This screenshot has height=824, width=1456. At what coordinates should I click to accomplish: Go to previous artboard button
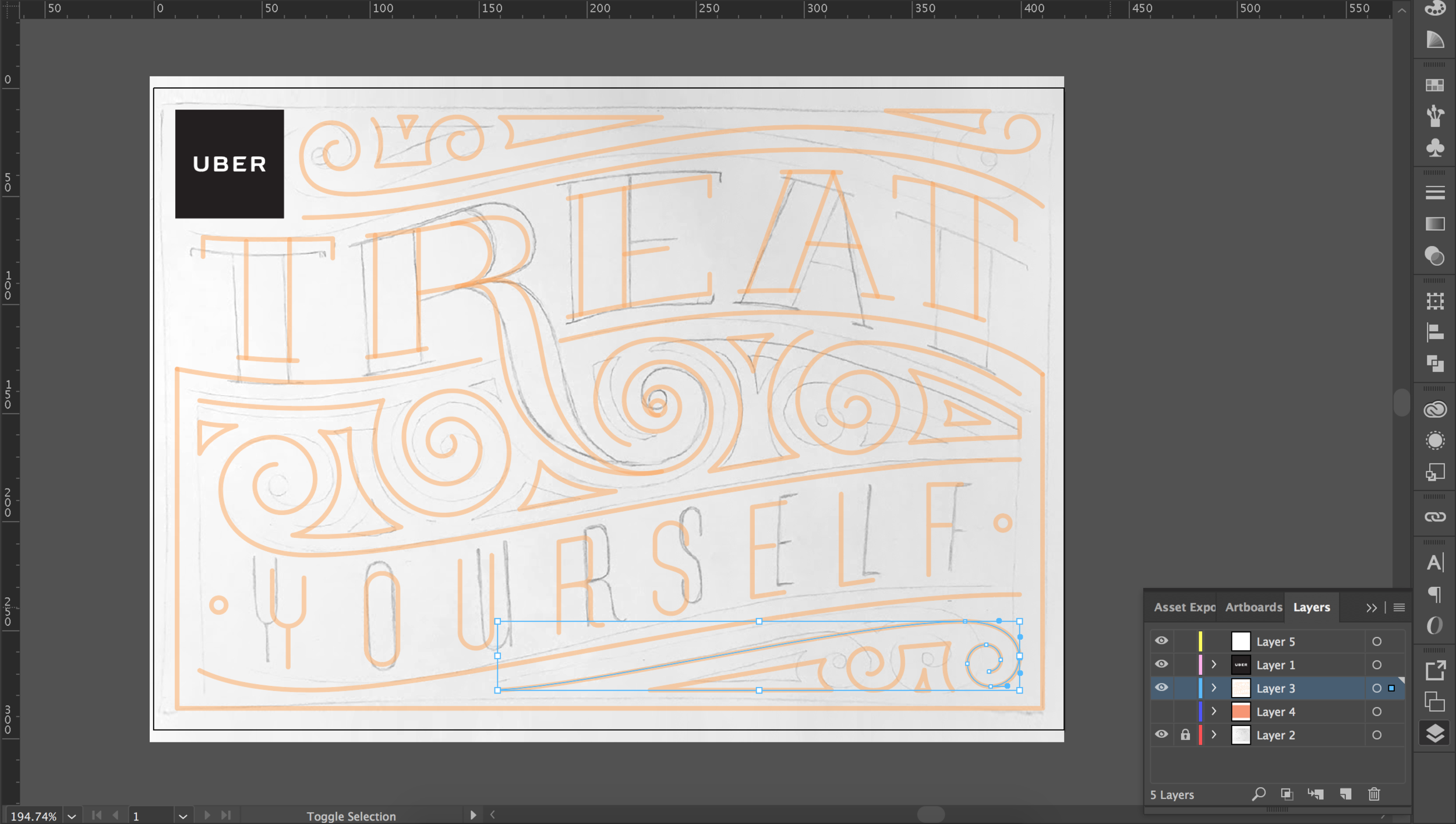[x=116, y=815]
